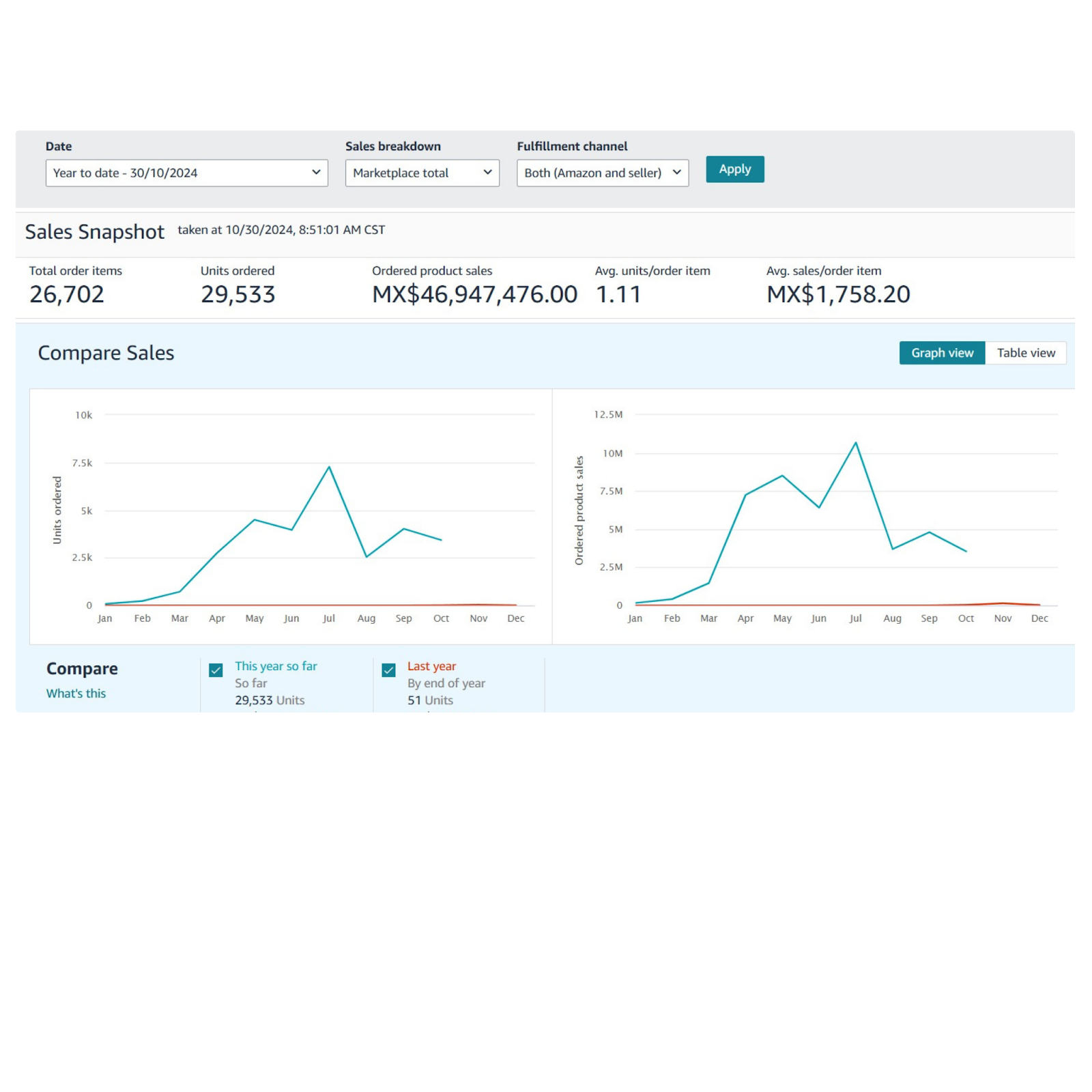Uncheck the This year so far checkbox
This screenshot has height=1092, width=1092.
pyautogui.click(x=216, y=670)
